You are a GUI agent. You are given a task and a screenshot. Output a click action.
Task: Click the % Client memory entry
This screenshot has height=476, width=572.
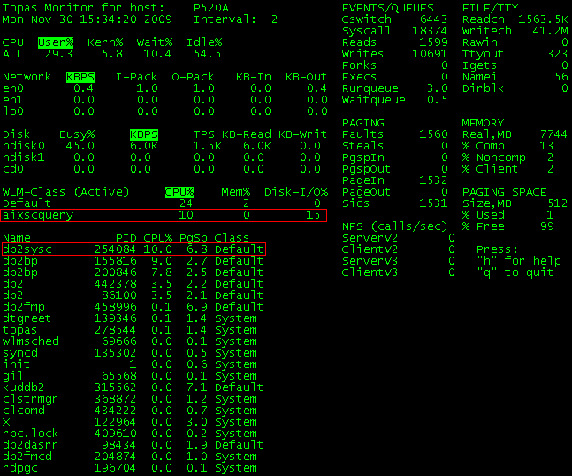pyautogui.click(x=508, y=169)
